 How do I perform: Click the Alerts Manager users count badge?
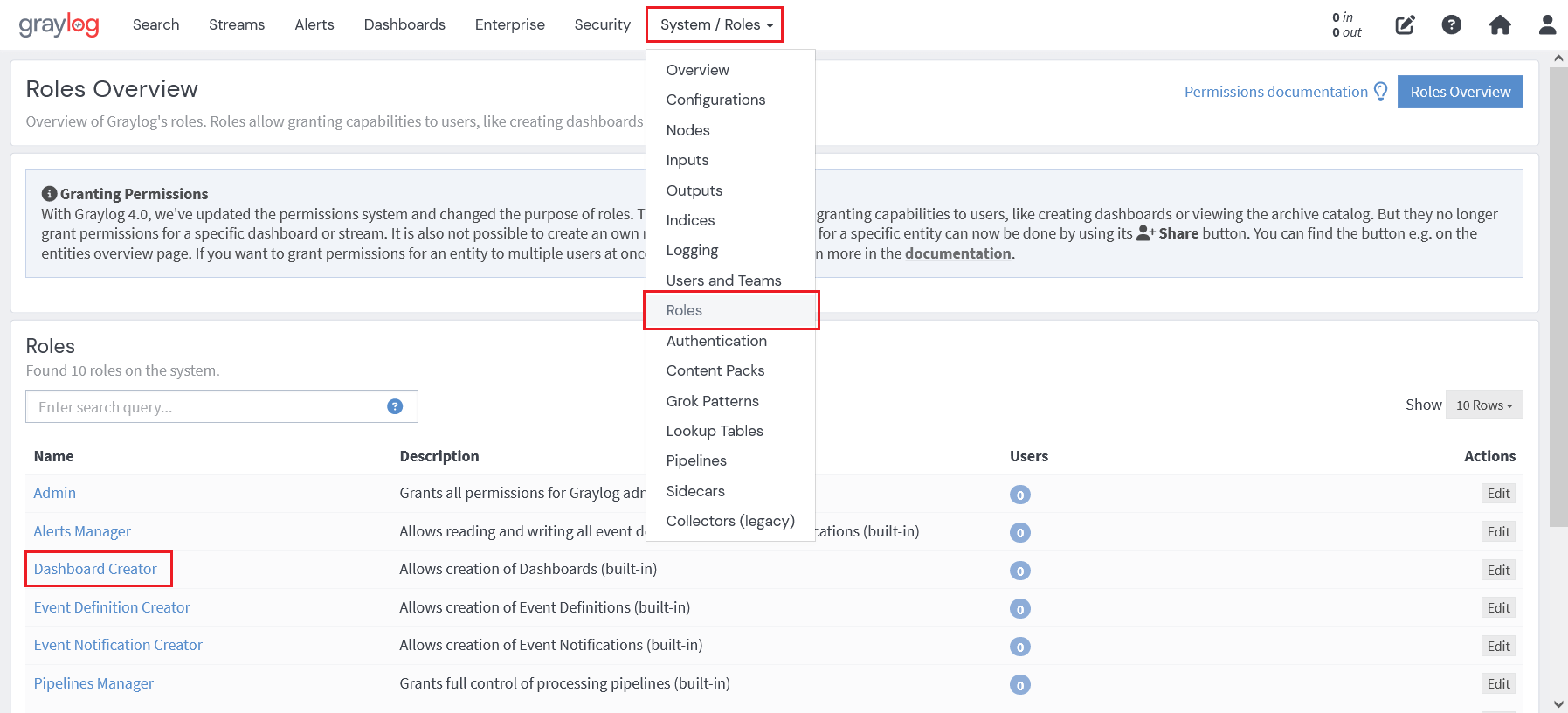click(1019, 532)
